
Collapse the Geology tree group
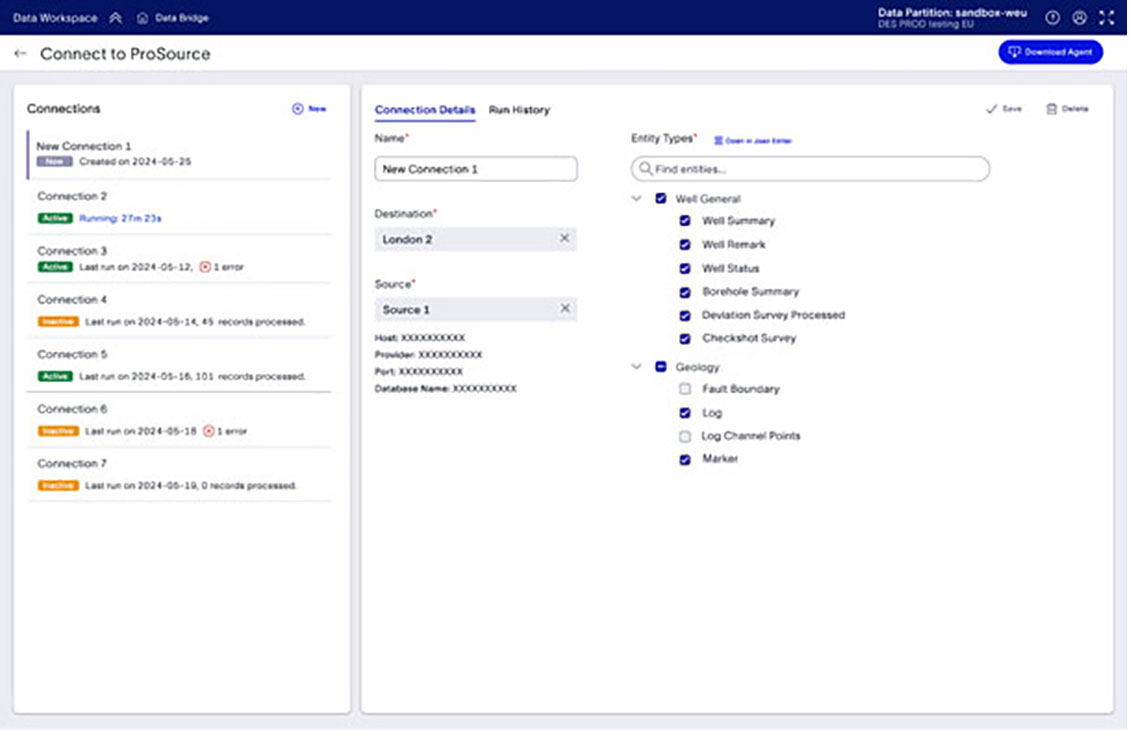[x=637, y=367]
